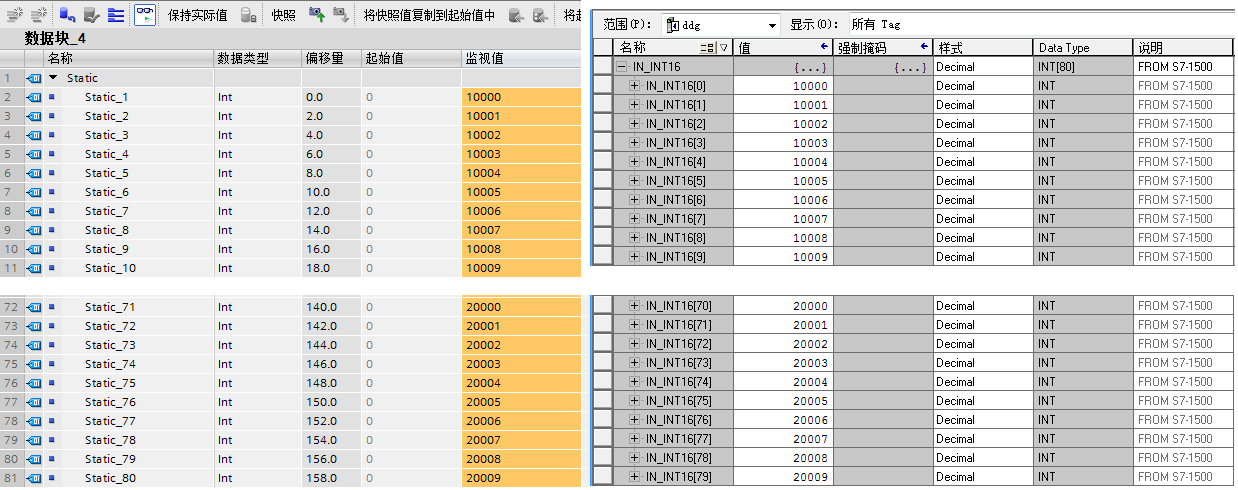1238x490 pixels.
Task: Click the camera icon with gray down arrow
Action: 341,15
